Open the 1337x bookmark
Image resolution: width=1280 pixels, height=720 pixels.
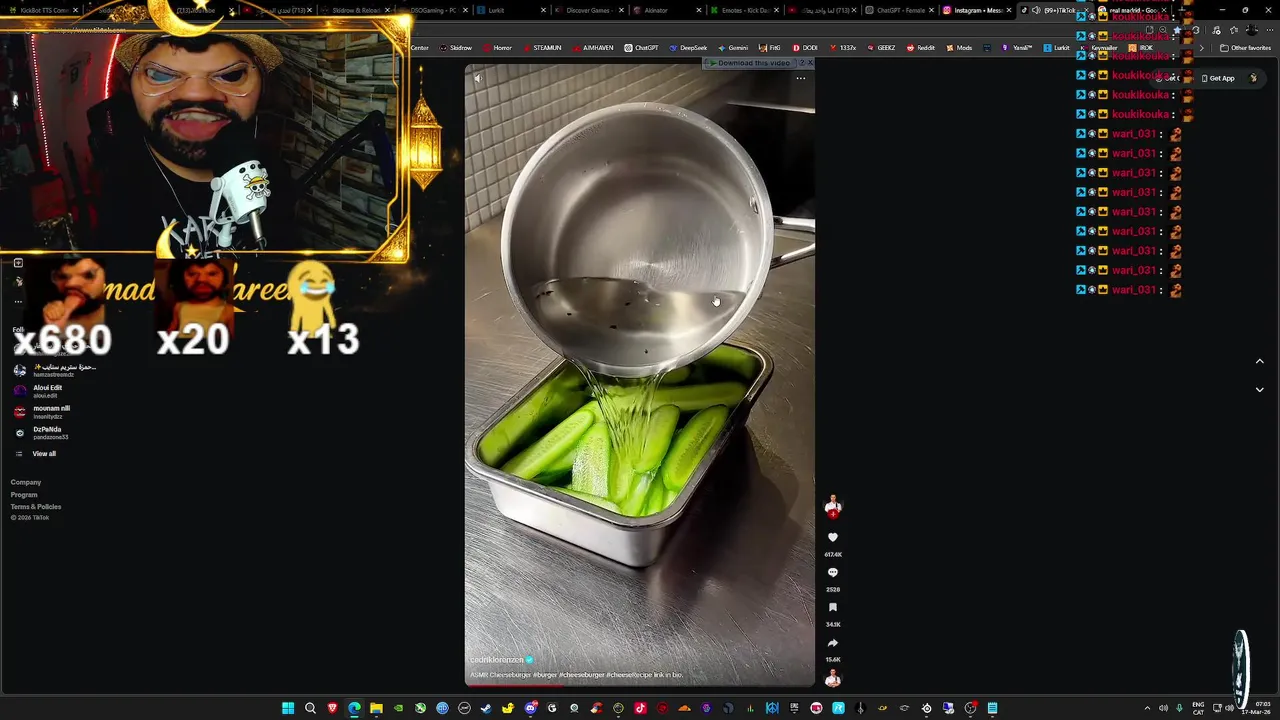(842, 48)
